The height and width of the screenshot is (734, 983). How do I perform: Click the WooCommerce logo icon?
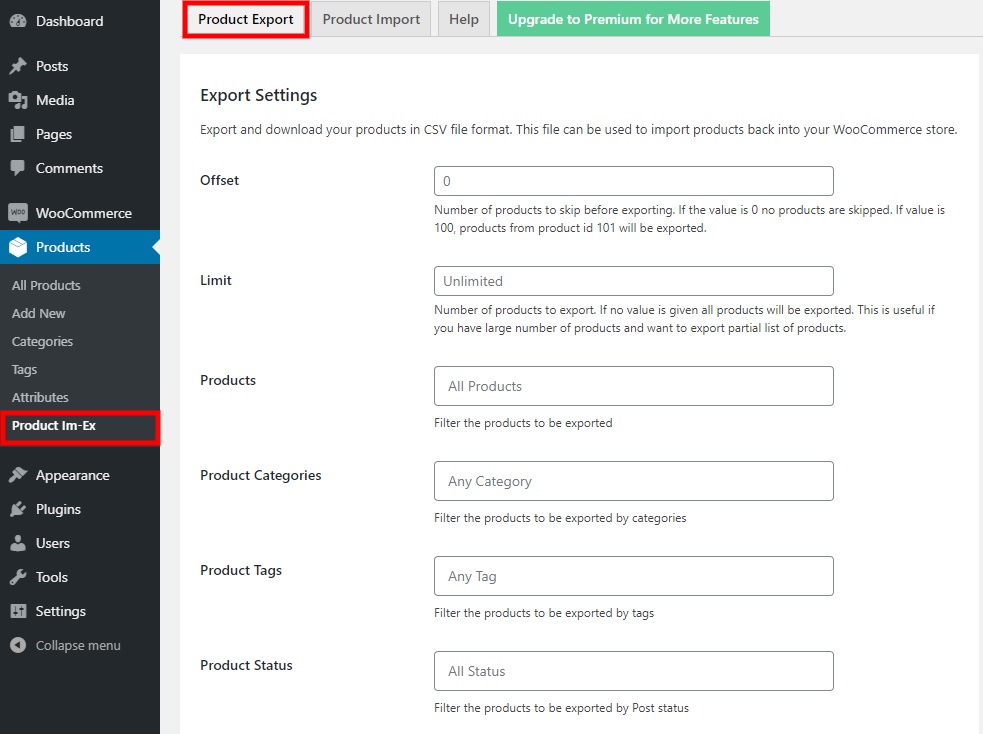pos(18,212)
